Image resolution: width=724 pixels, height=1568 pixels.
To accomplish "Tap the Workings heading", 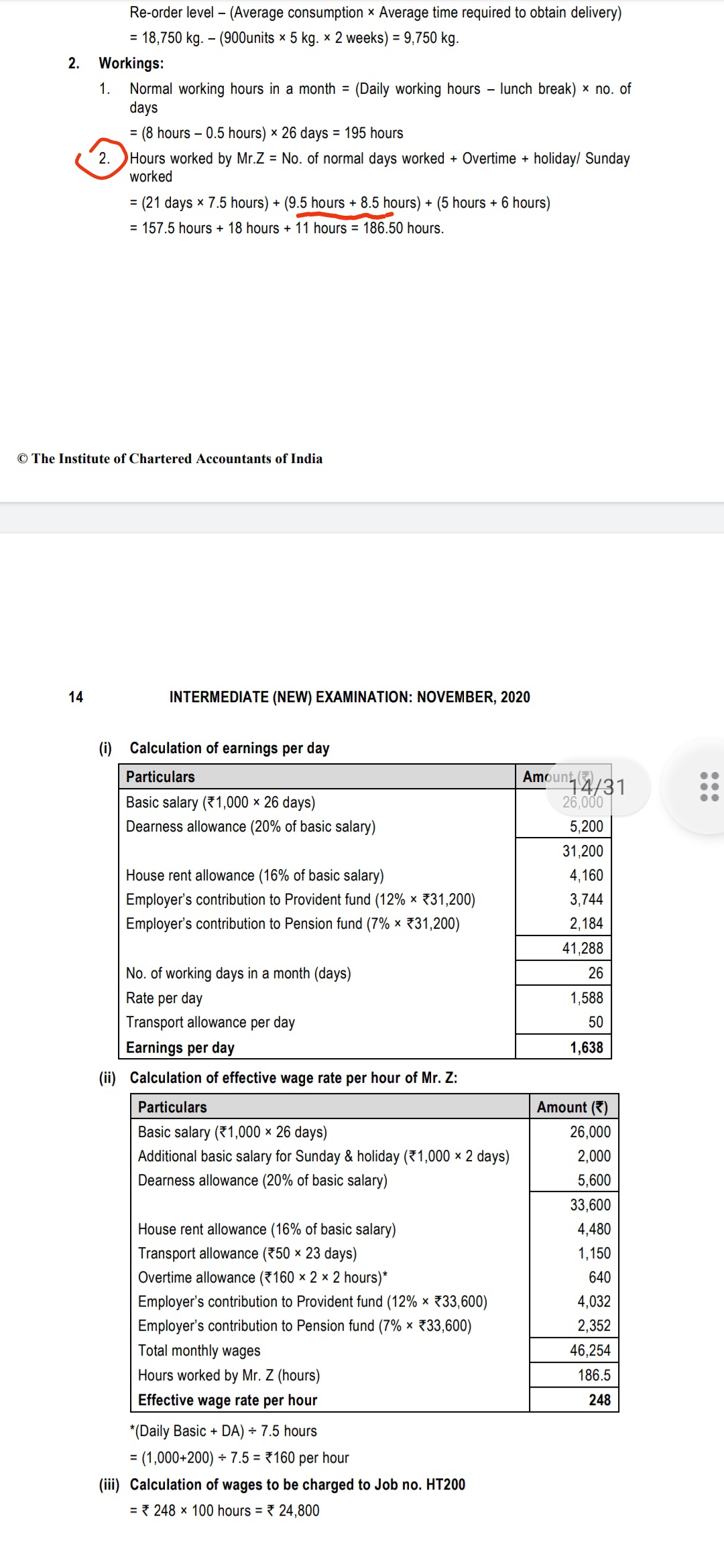I will coord(131,63).
